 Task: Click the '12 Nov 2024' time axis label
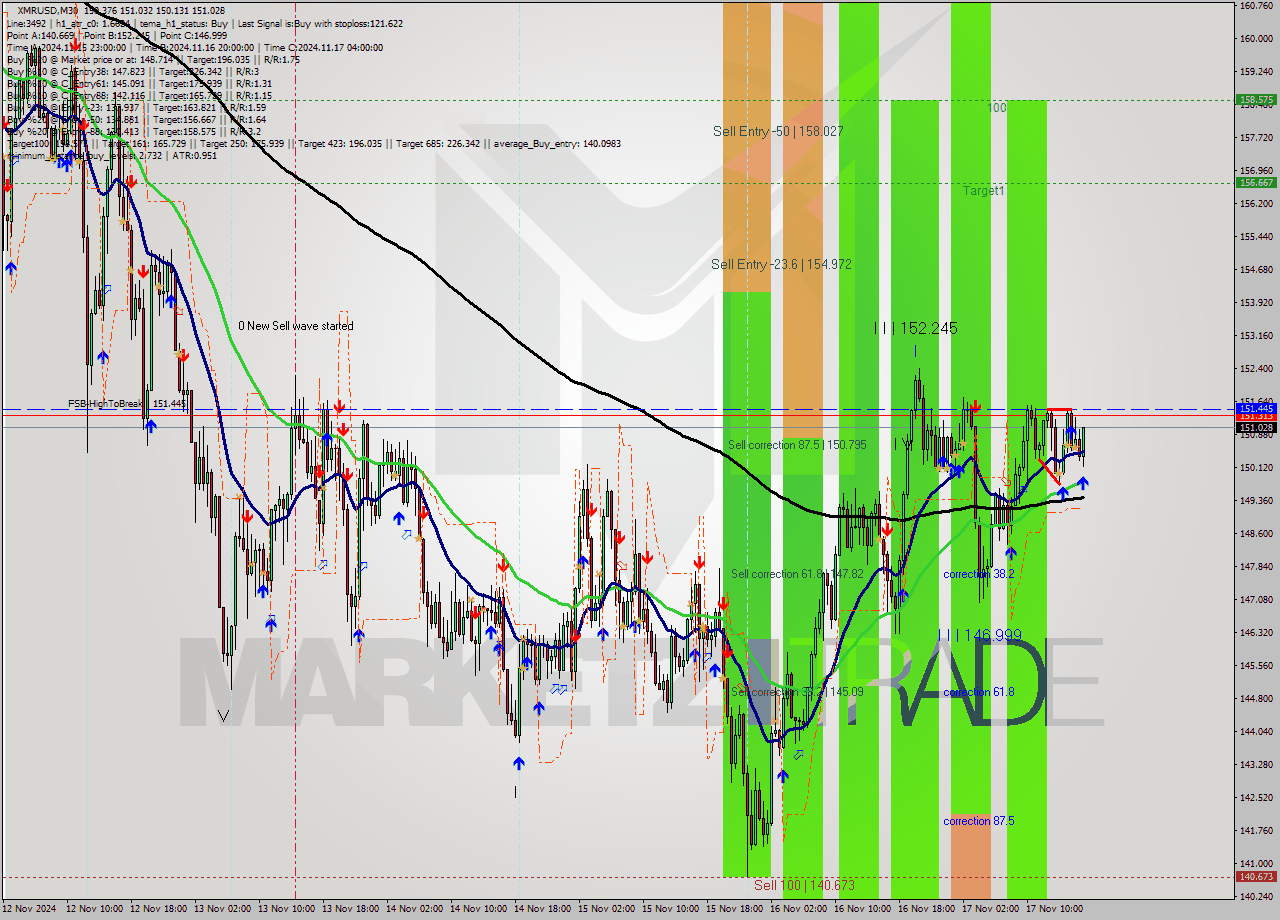pos(30,909)
